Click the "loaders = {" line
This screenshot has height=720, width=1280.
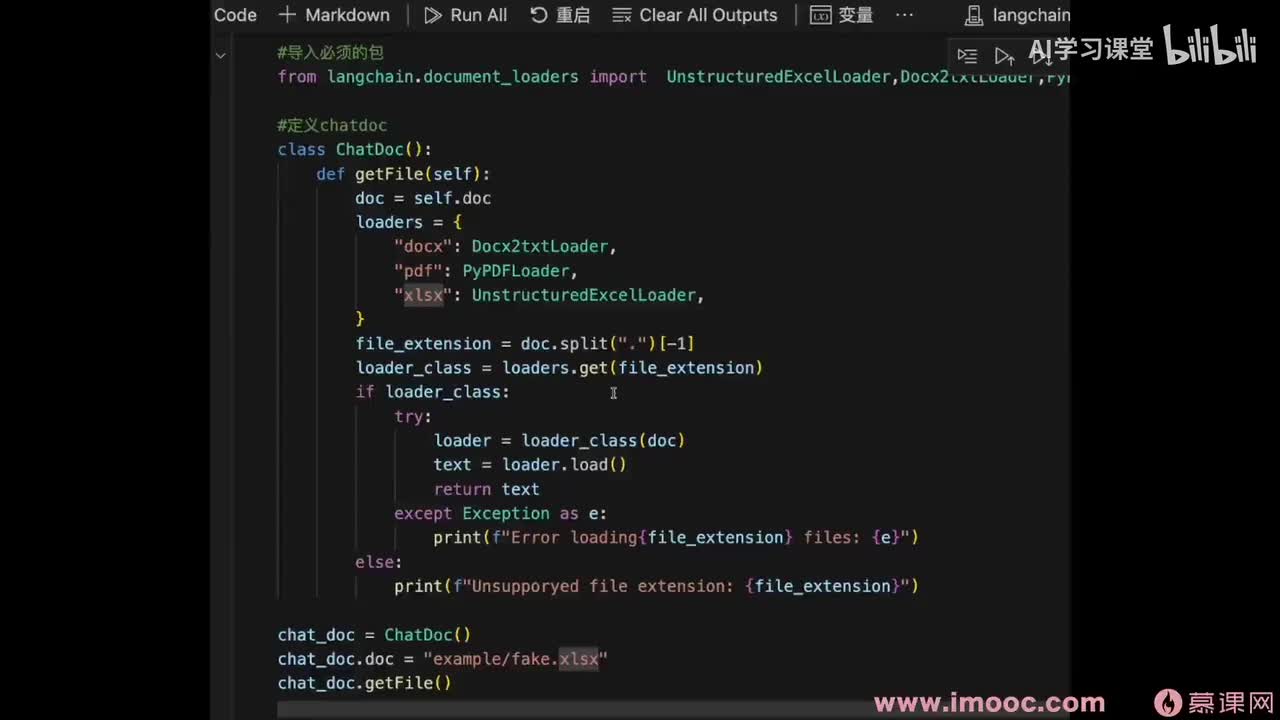click(x=409, y=222)
